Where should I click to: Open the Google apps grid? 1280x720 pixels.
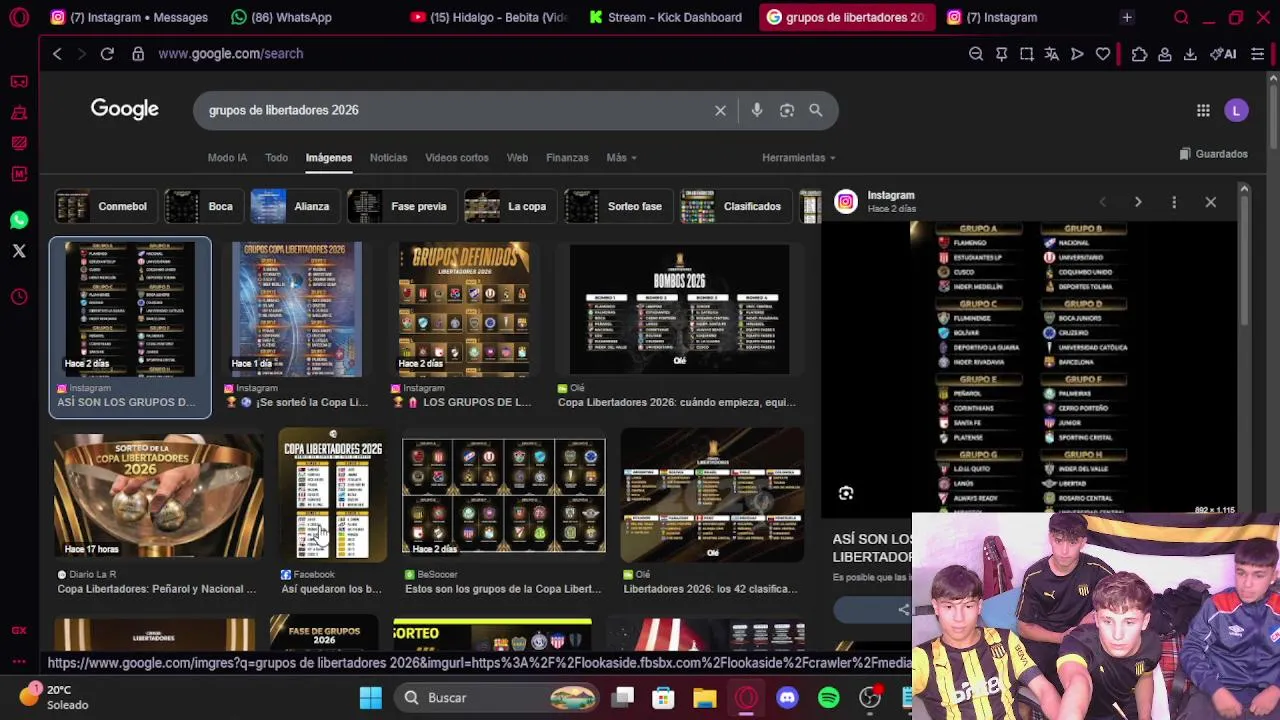[x=1203, y=110]
